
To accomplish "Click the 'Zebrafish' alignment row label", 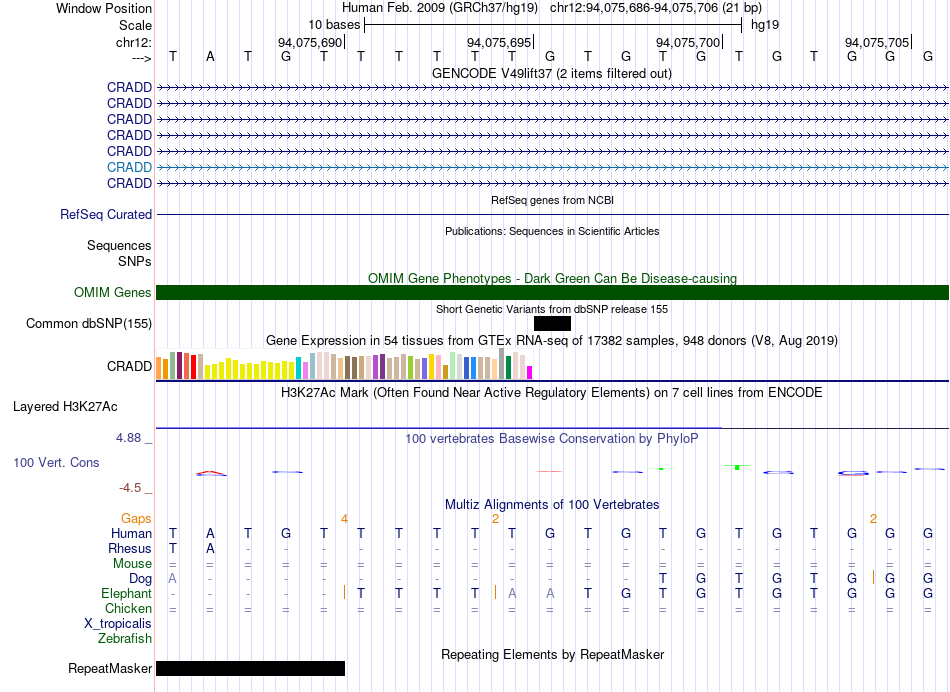I will pyautogui.click(x=125, y=639).
